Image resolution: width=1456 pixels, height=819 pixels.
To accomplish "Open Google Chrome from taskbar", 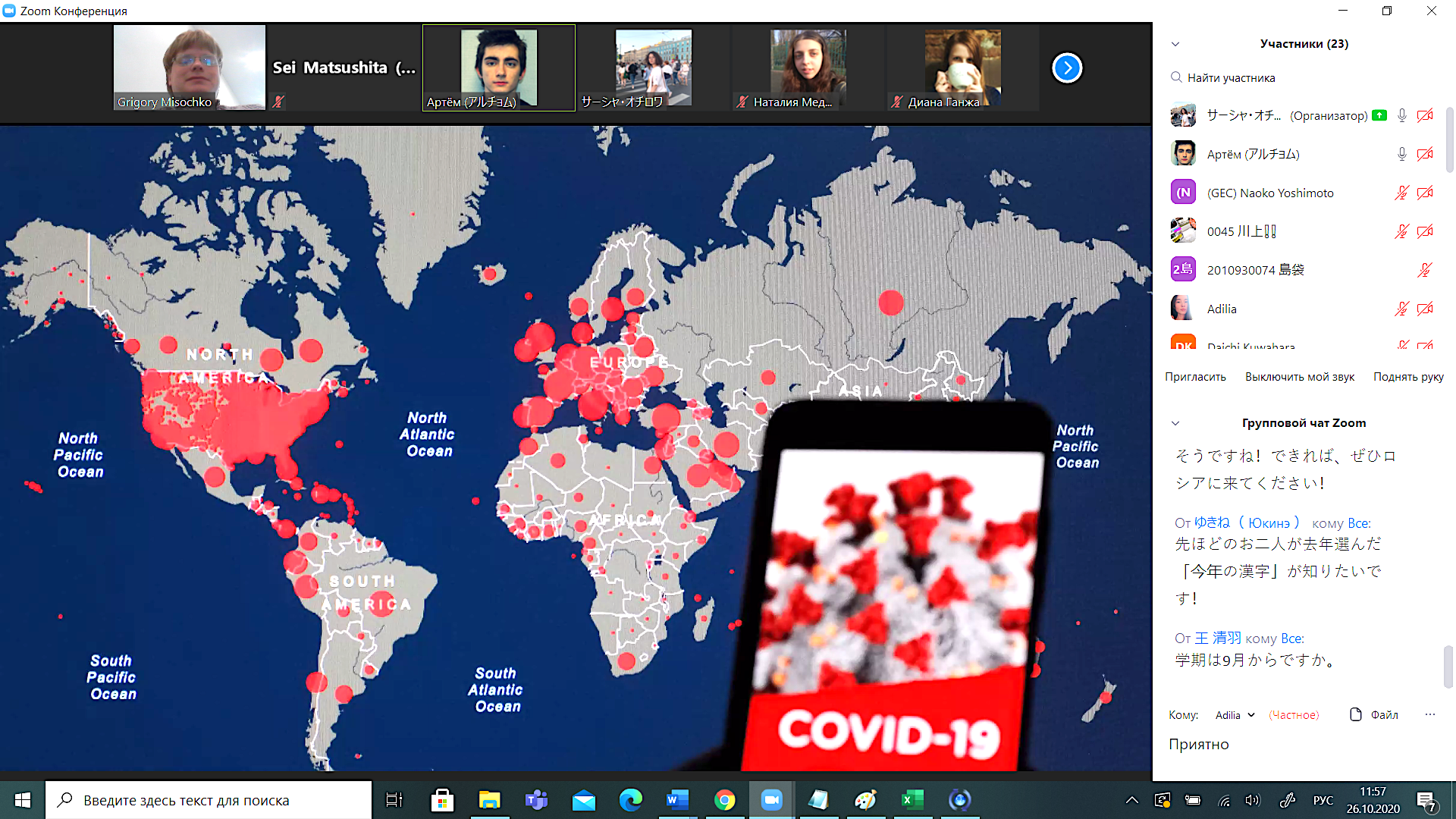I will 724,800.
